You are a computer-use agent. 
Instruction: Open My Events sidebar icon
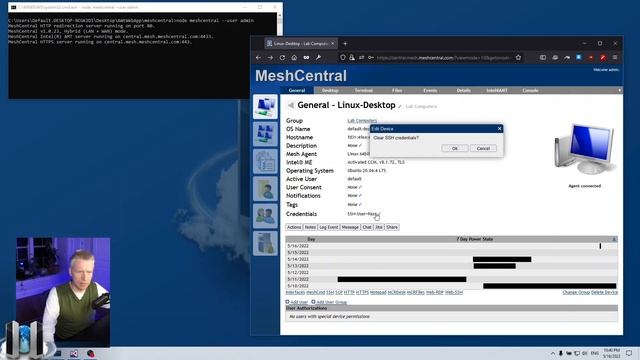click(x=265, y=161)
